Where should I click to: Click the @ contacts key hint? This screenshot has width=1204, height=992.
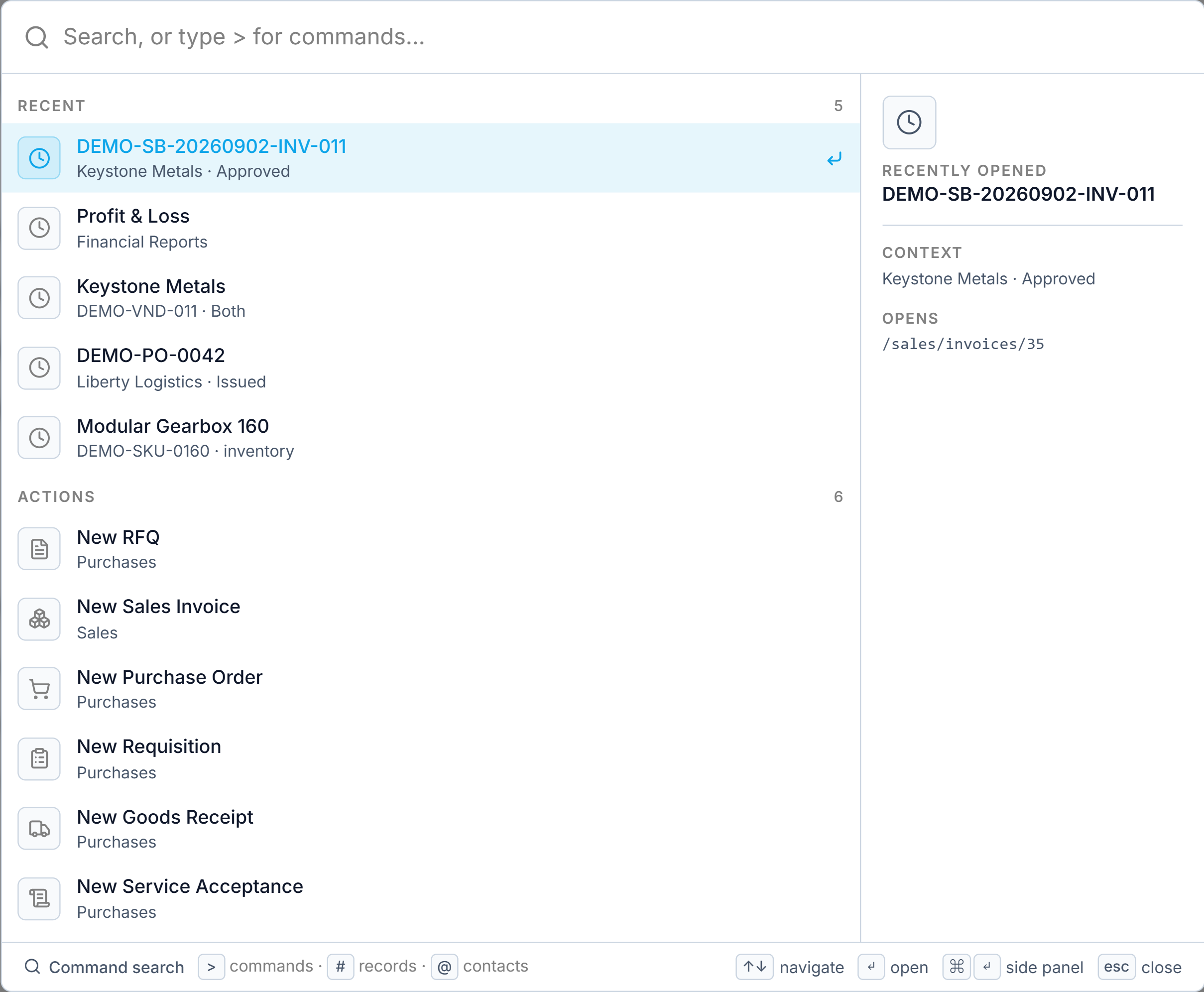click(445, 967)
